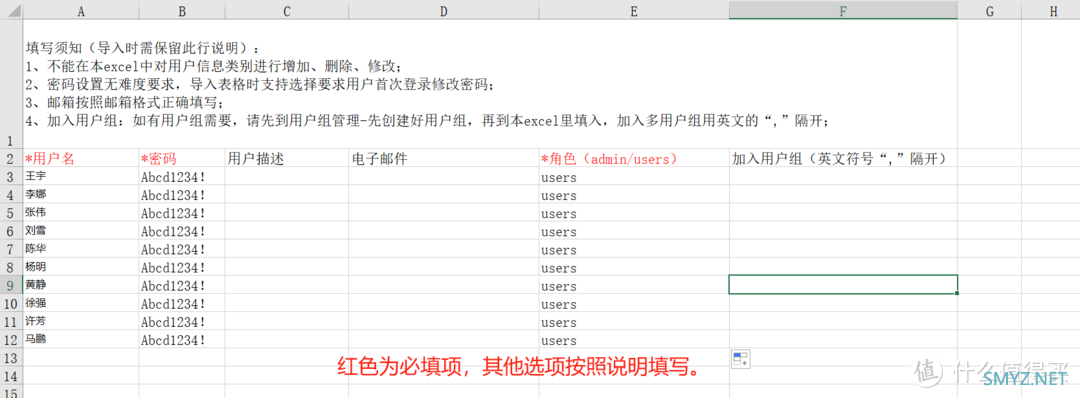Click the users role cell for 陈华
The width and height of the screenshot is (1080, 398).
[634, 249]
